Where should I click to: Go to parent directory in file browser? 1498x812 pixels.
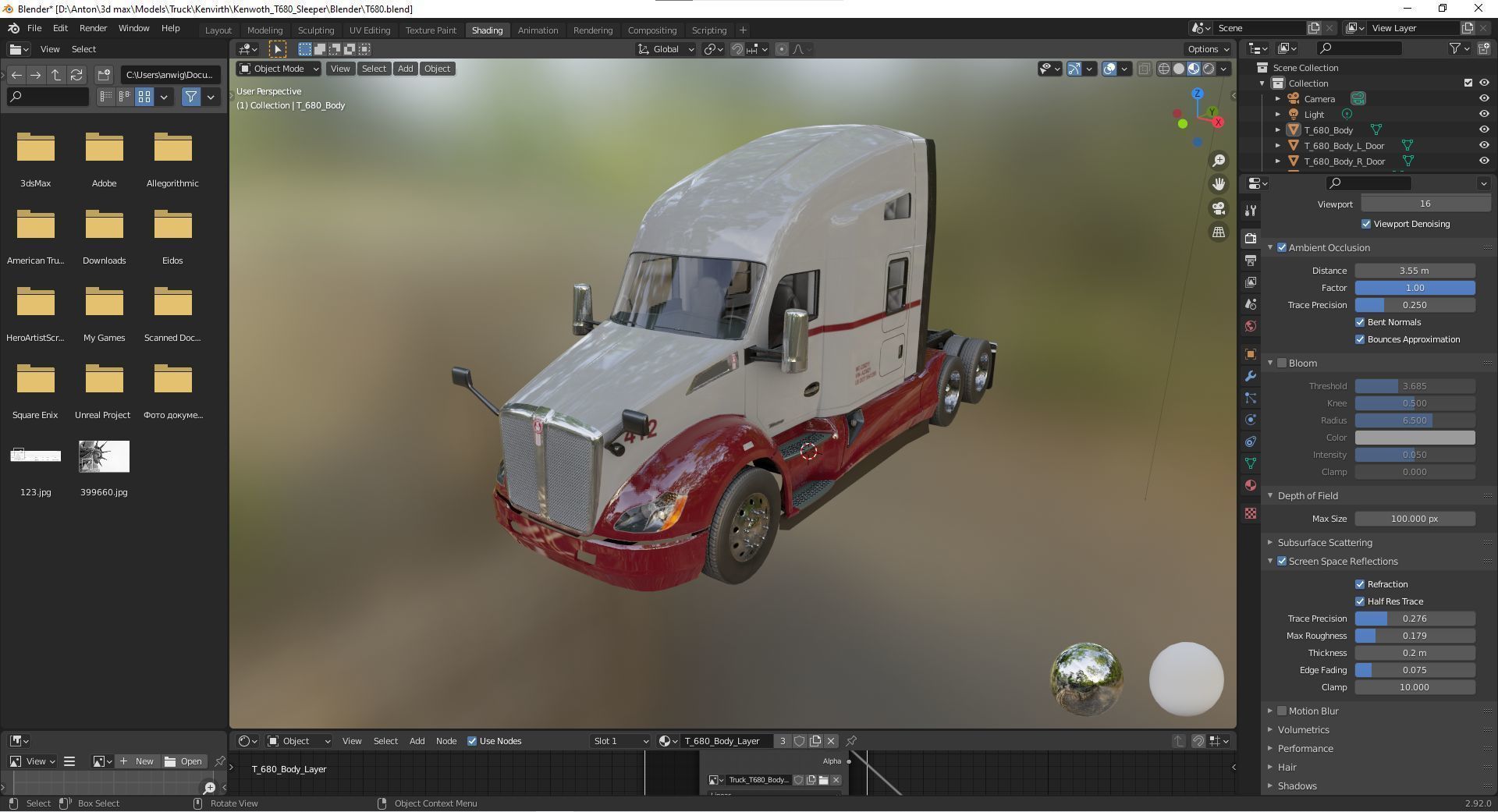point(56,75)
